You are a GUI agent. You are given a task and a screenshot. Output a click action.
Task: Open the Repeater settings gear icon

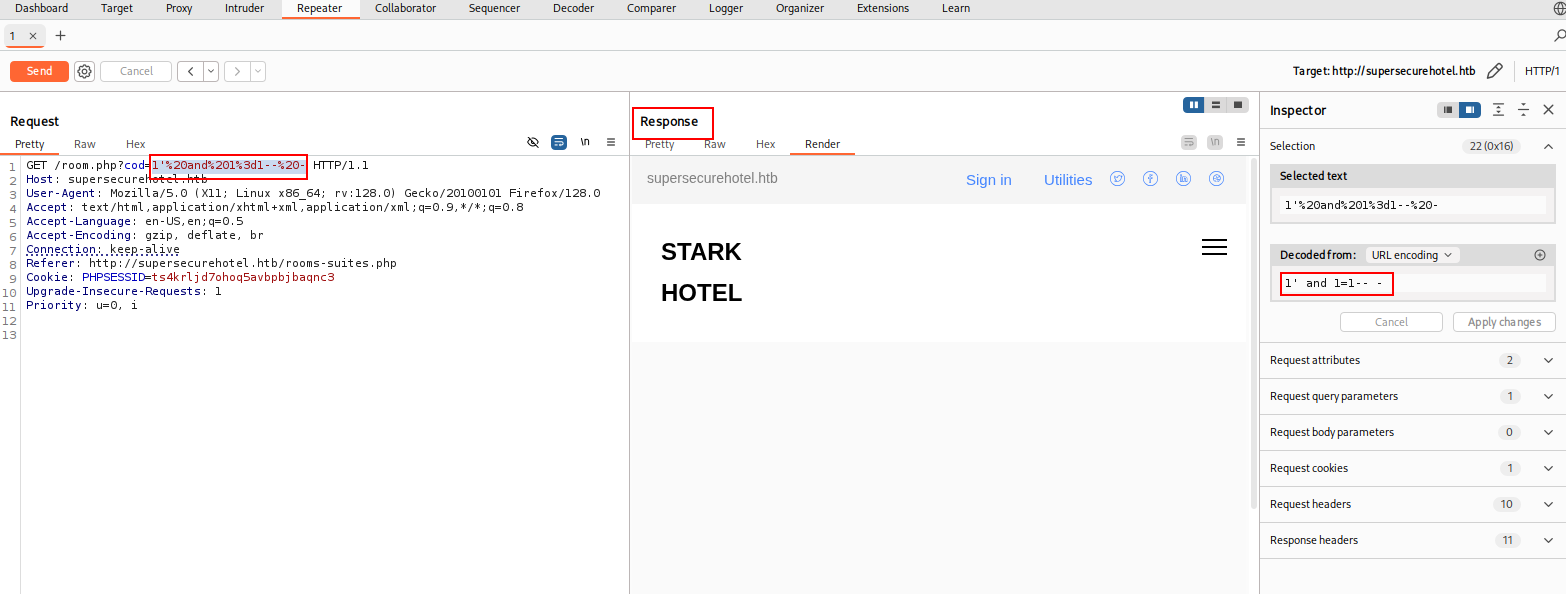pyautogui.click(x=85, y=71)
